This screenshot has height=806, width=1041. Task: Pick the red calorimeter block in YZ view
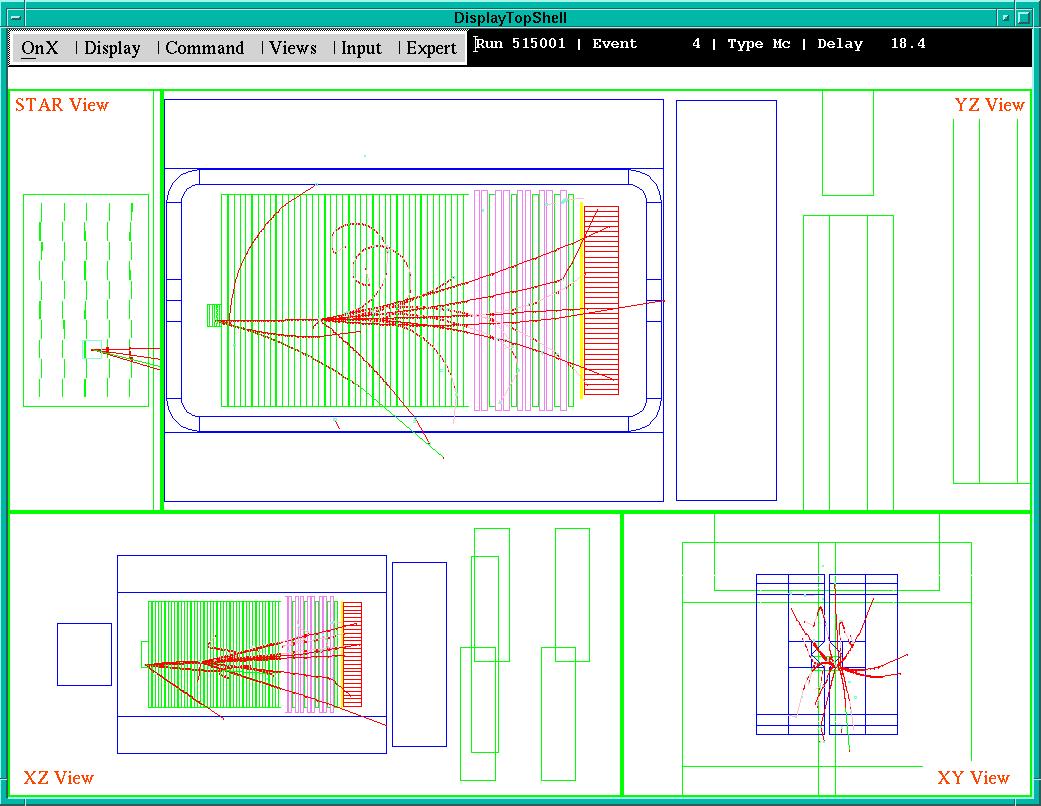pyautogui.click(x=602, y=300)
